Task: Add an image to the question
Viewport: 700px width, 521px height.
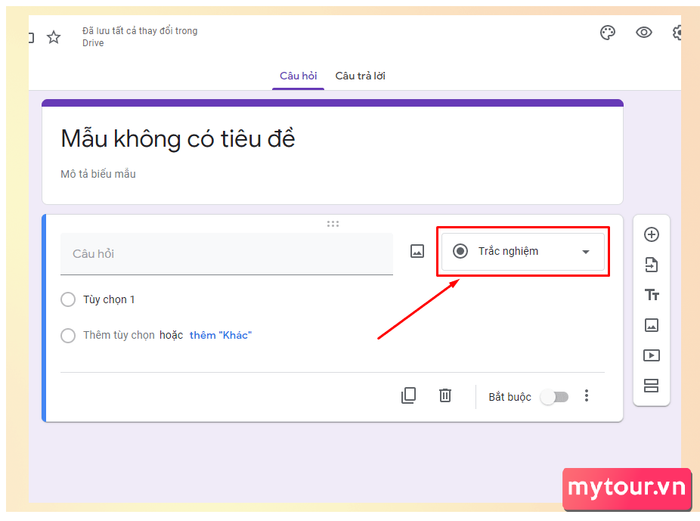Action: point(417,251)
